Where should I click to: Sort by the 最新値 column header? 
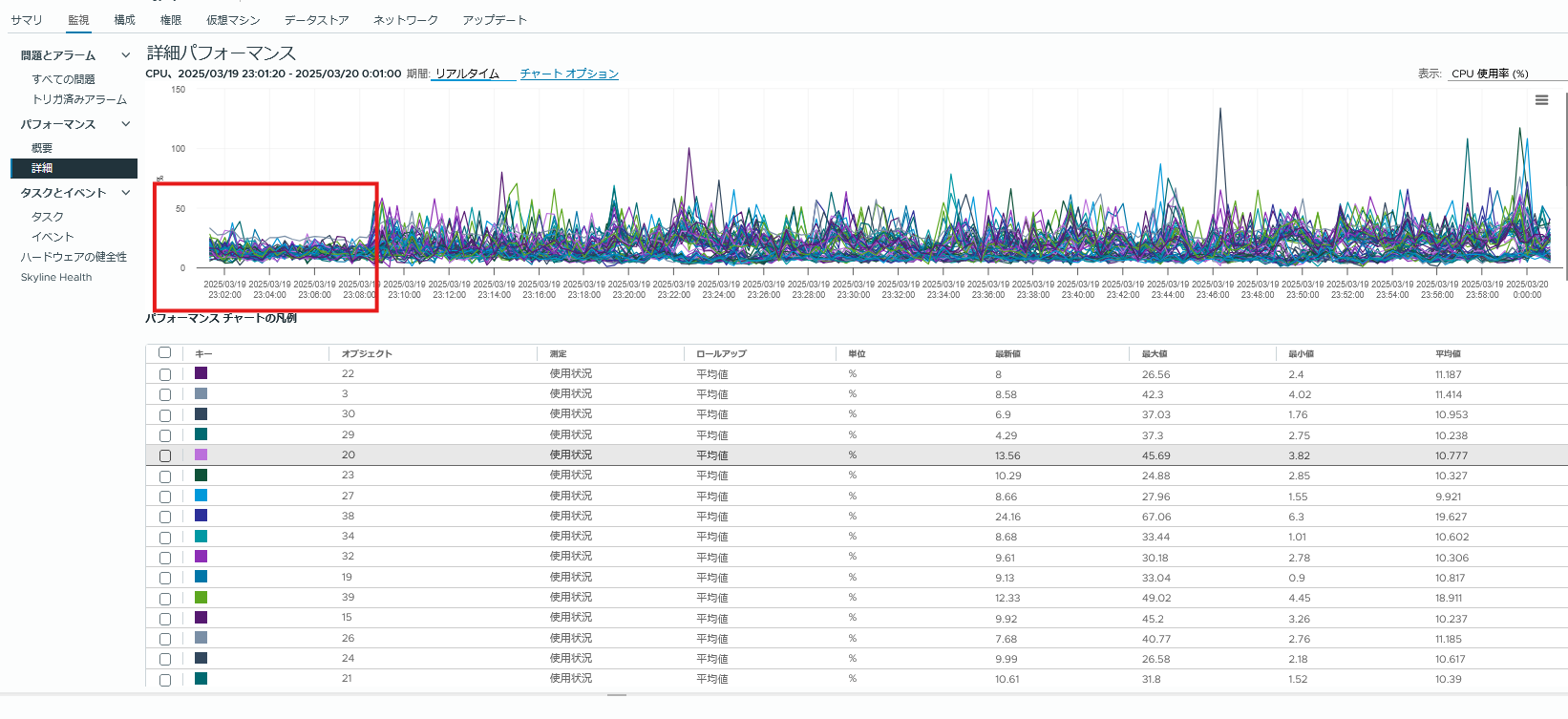tap(1007, 354)
